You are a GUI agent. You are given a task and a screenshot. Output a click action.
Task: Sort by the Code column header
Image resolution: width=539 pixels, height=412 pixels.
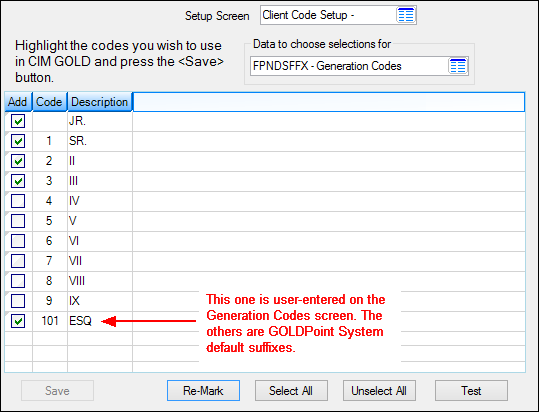[50, 102]
